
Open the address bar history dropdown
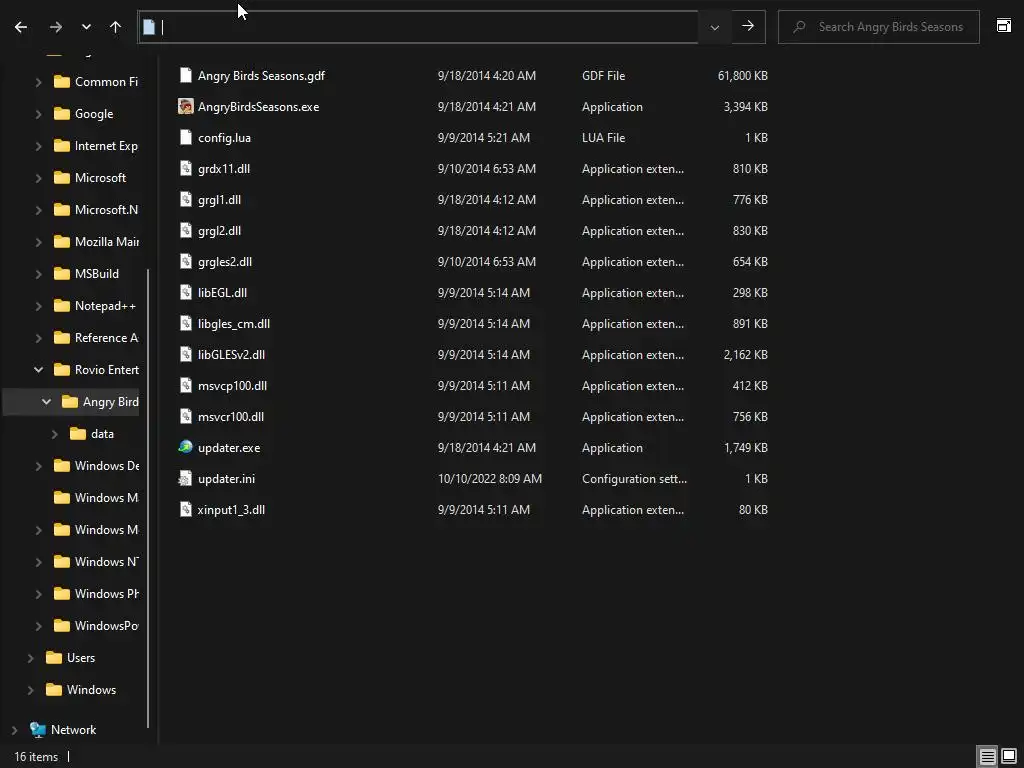[x=714, y=27]
